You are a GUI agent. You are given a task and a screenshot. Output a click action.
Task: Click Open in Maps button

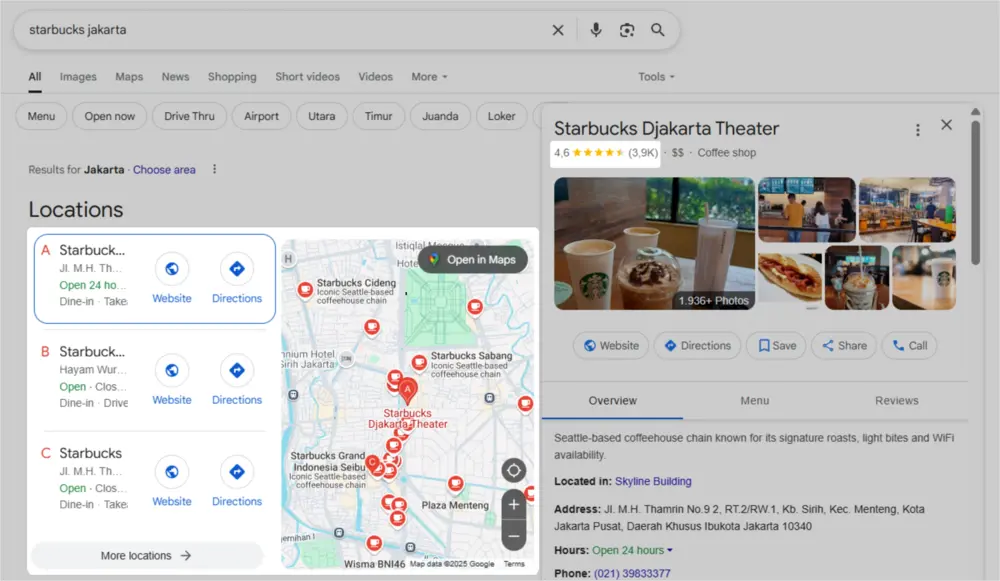473,260
